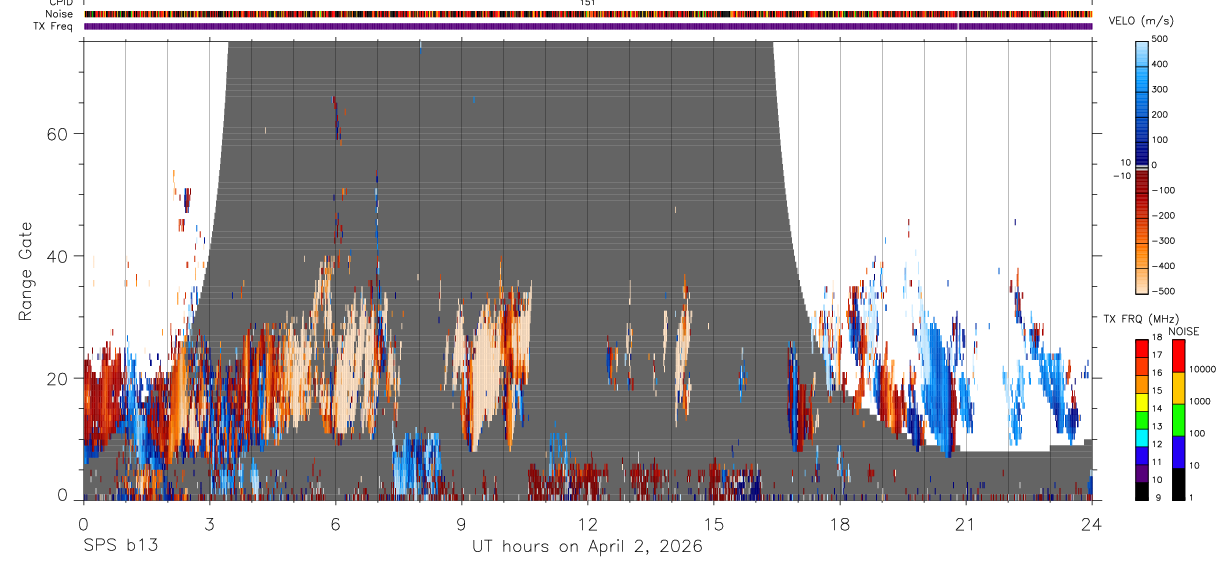Click the 0 hour label on UT axis

pos(83,522)
